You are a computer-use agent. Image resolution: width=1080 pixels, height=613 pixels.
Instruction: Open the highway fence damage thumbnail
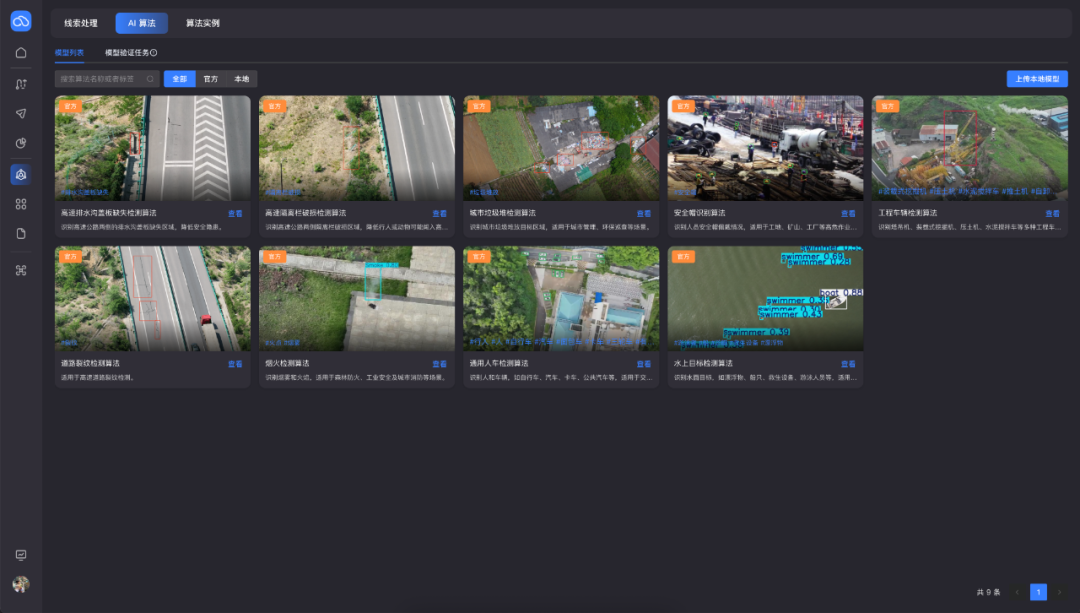point(357,148)
